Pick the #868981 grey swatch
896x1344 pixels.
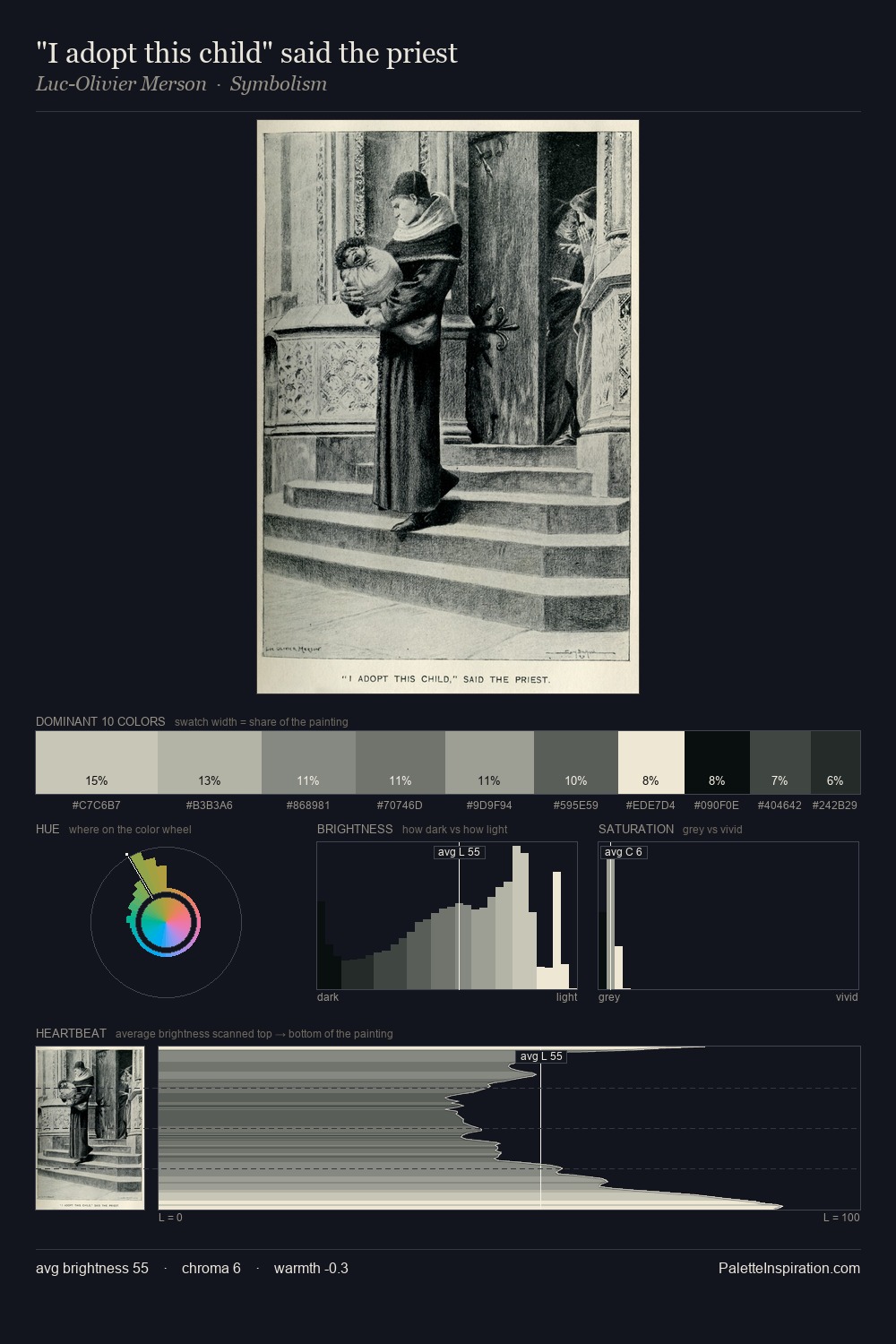coord(308,762)
